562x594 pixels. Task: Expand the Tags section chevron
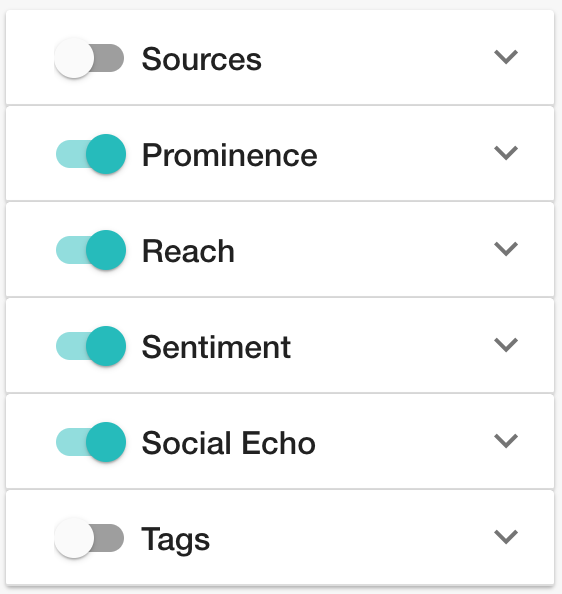[506, 537]
